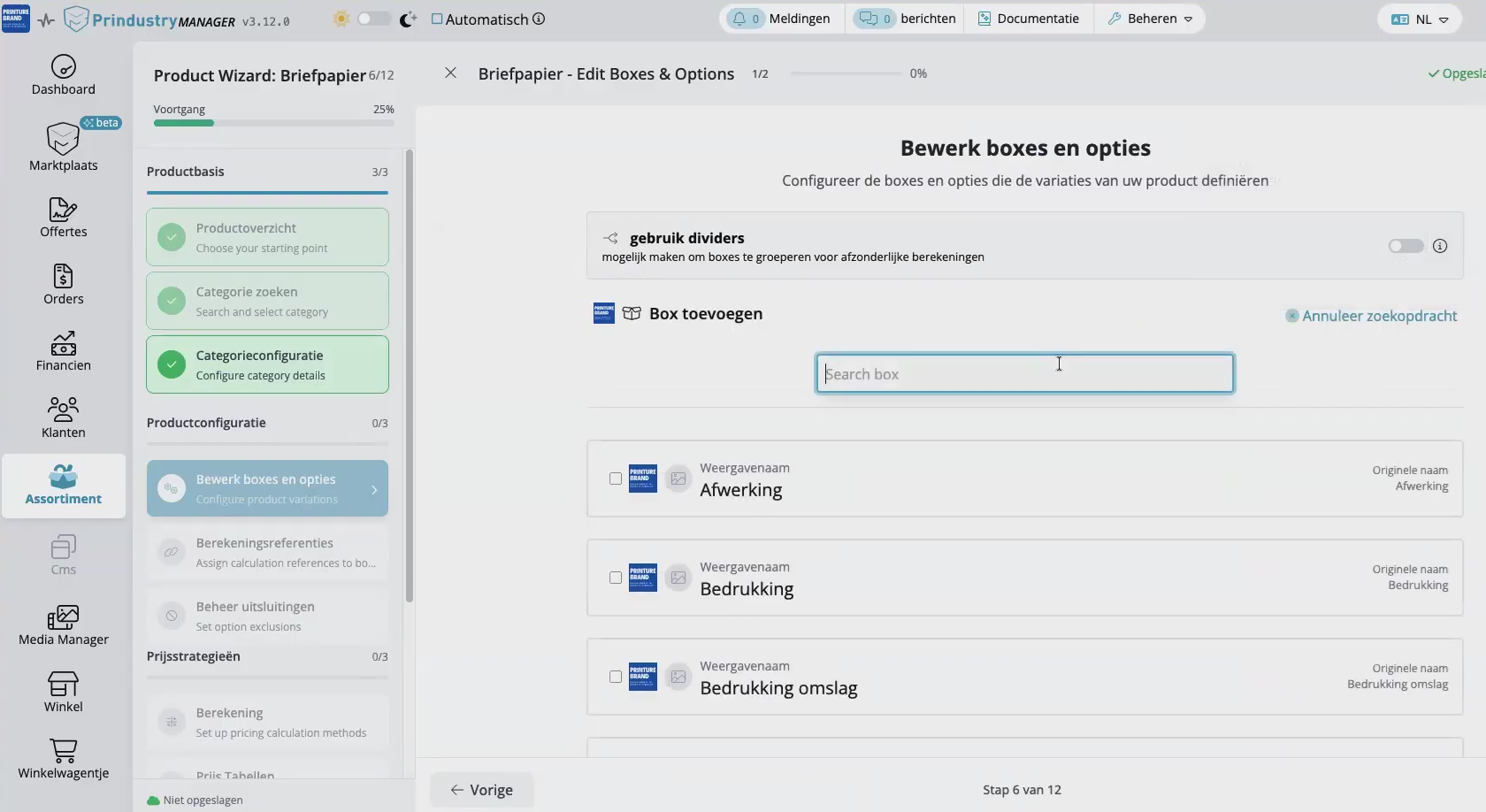1486x812 pixels.
Task: Toggle the light/dark mode switch
Action: 373,19
